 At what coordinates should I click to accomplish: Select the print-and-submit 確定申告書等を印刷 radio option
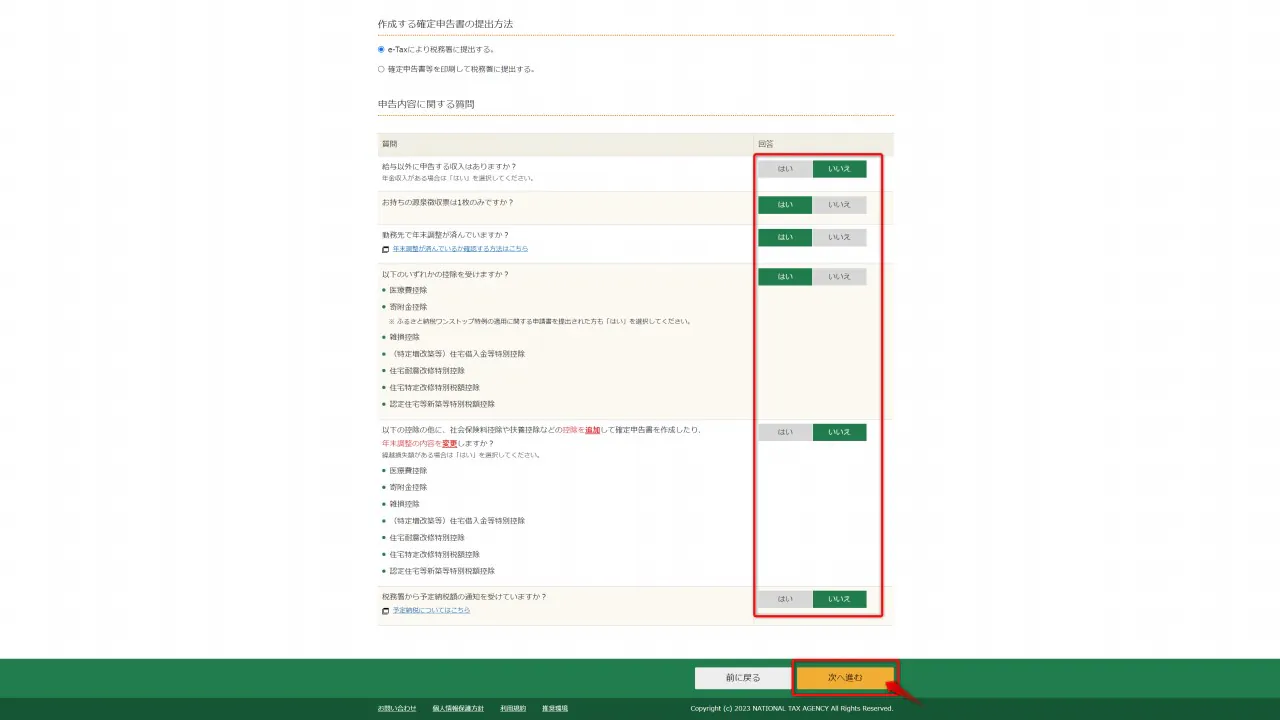pos(381,69)
